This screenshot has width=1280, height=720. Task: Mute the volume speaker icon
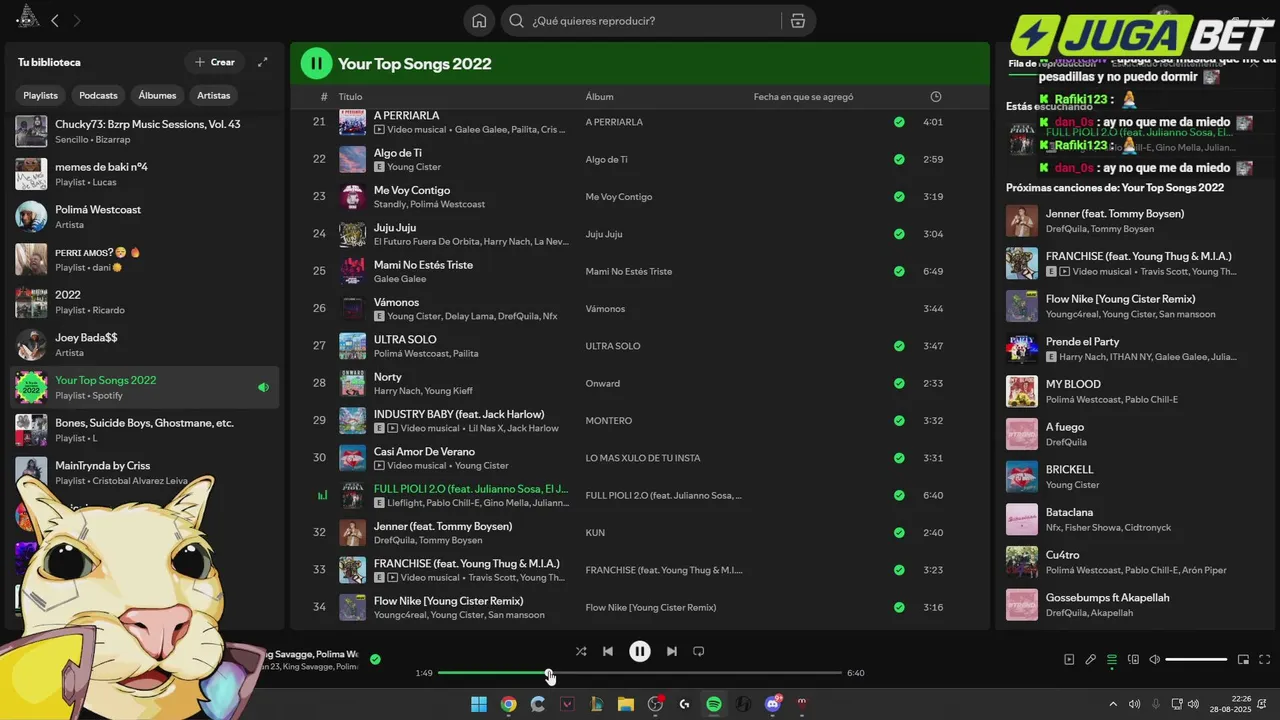click(1155, 659)
